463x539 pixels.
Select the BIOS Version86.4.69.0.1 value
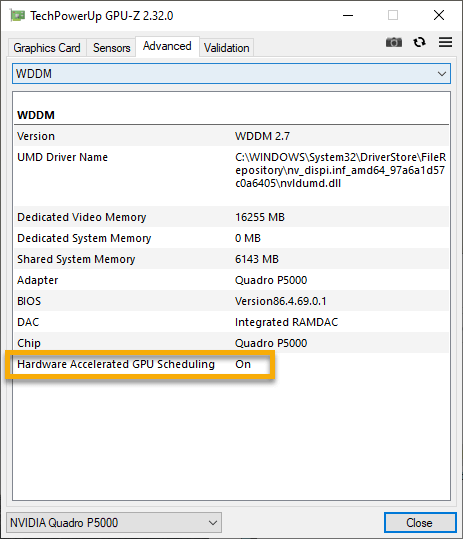pyautogui.click(x=280, y=301)
